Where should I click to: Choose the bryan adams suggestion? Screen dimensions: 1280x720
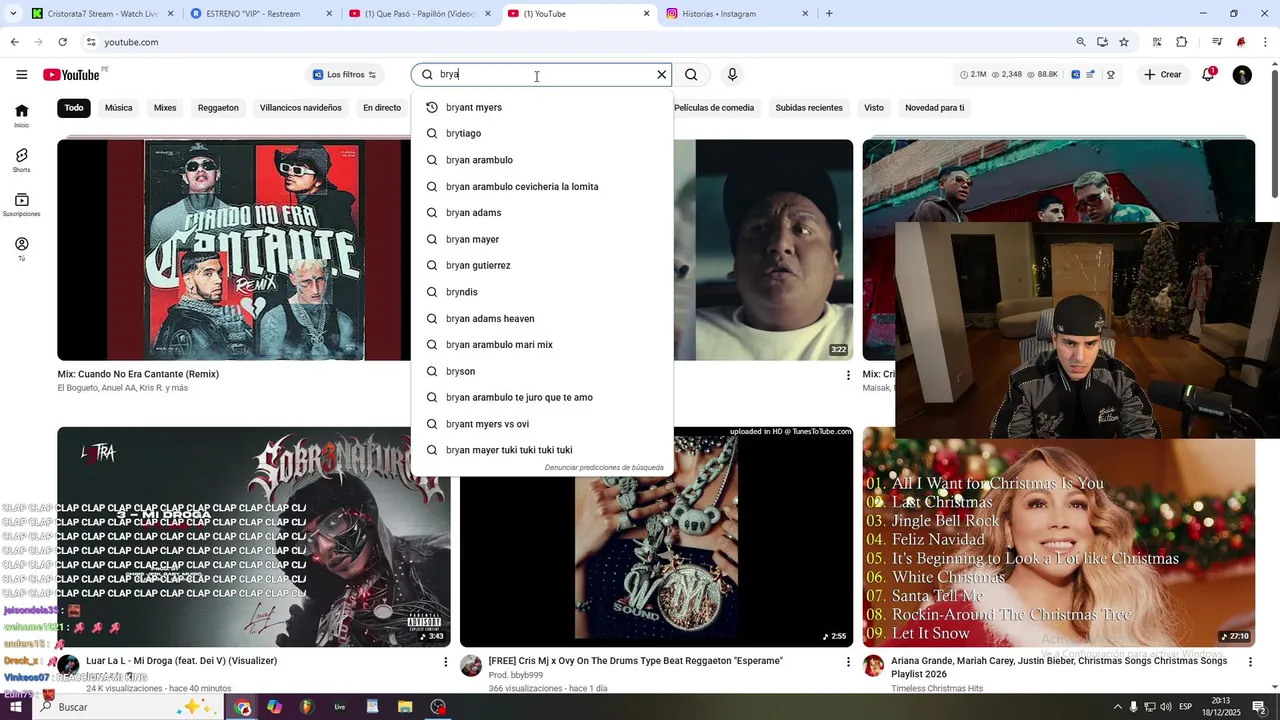(542, 213)
